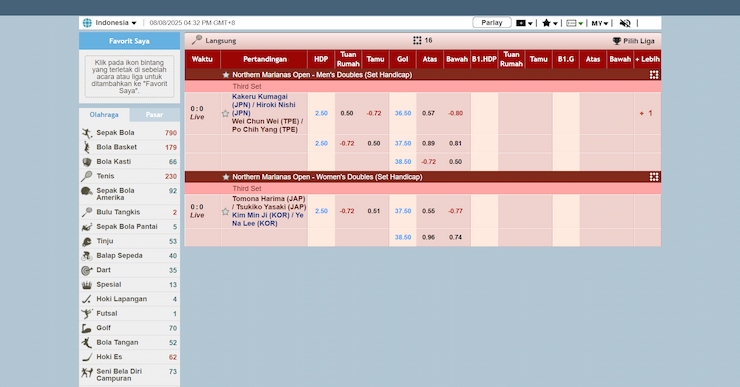Open the display mode dropdown

[x=524, y=23]
